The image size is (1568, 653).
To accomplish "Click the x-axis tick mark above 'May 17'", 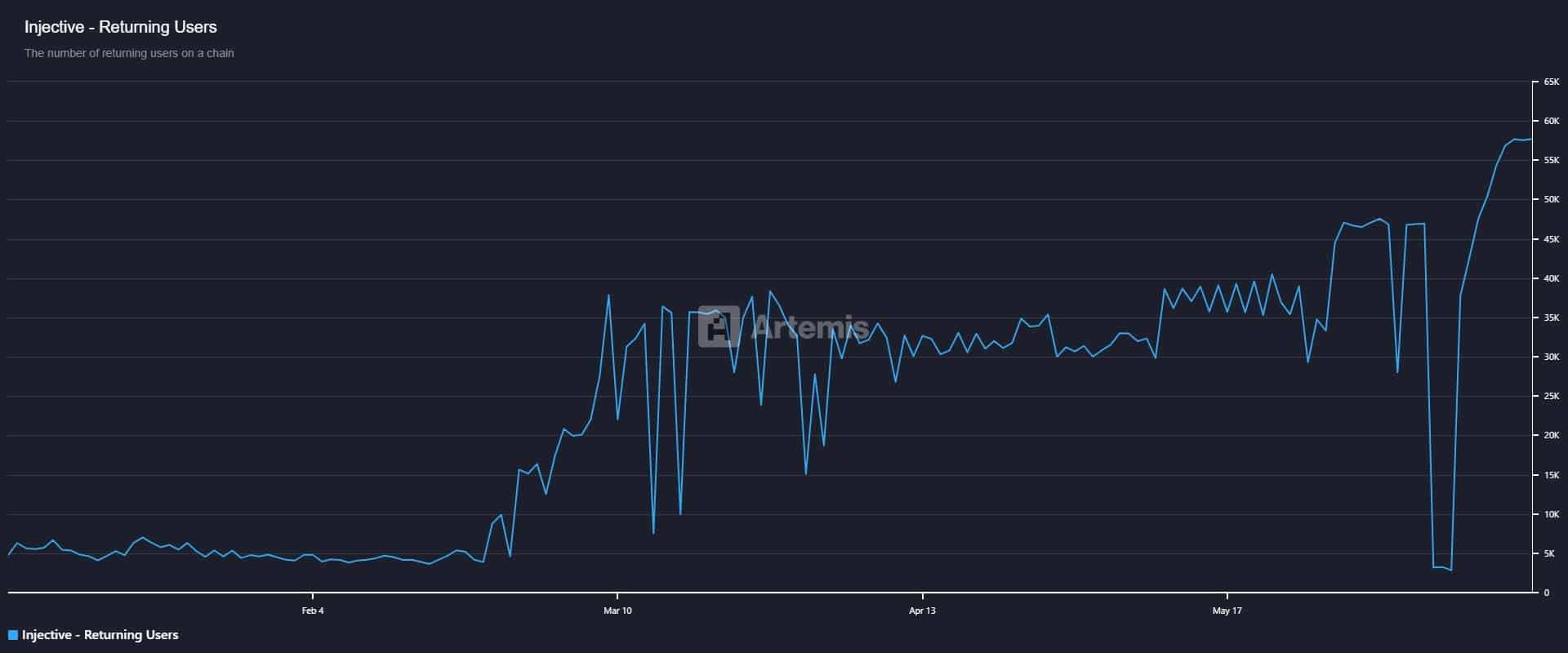I will pyautogui.click(x=1227, y=596).
